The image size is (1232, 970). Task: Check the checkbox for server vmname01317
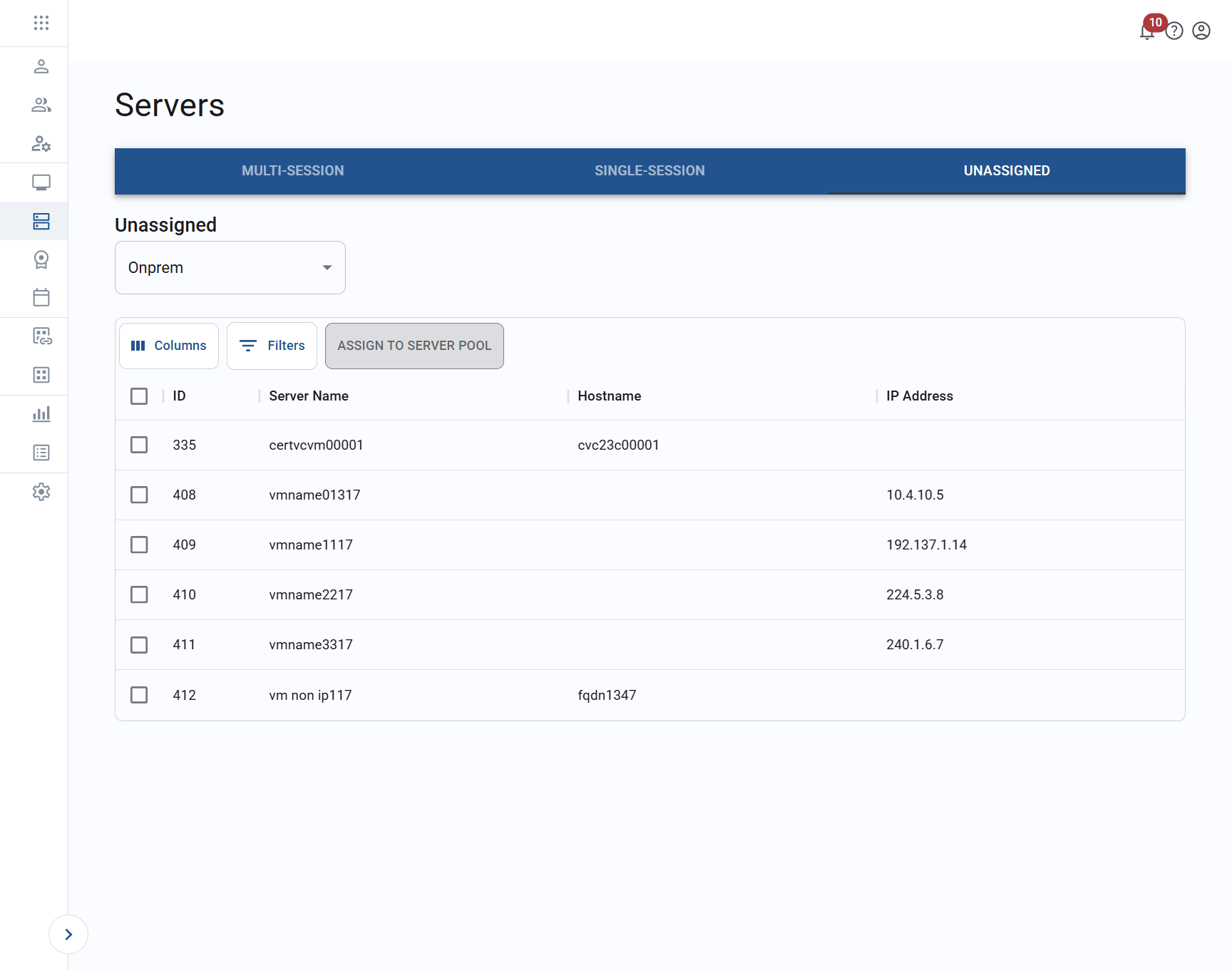coord(139,495)
